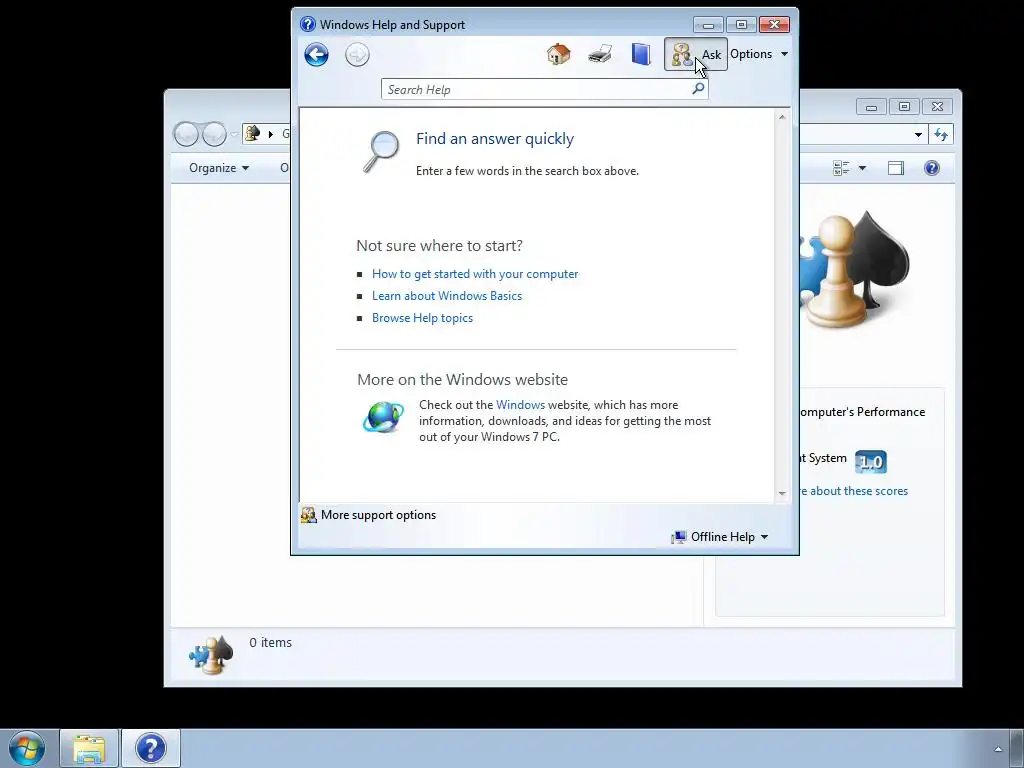Open address bar history dropdown in Explorer
Image resolution: width=1024 pixels, height=768 pixels.
[x=918, y=135]
